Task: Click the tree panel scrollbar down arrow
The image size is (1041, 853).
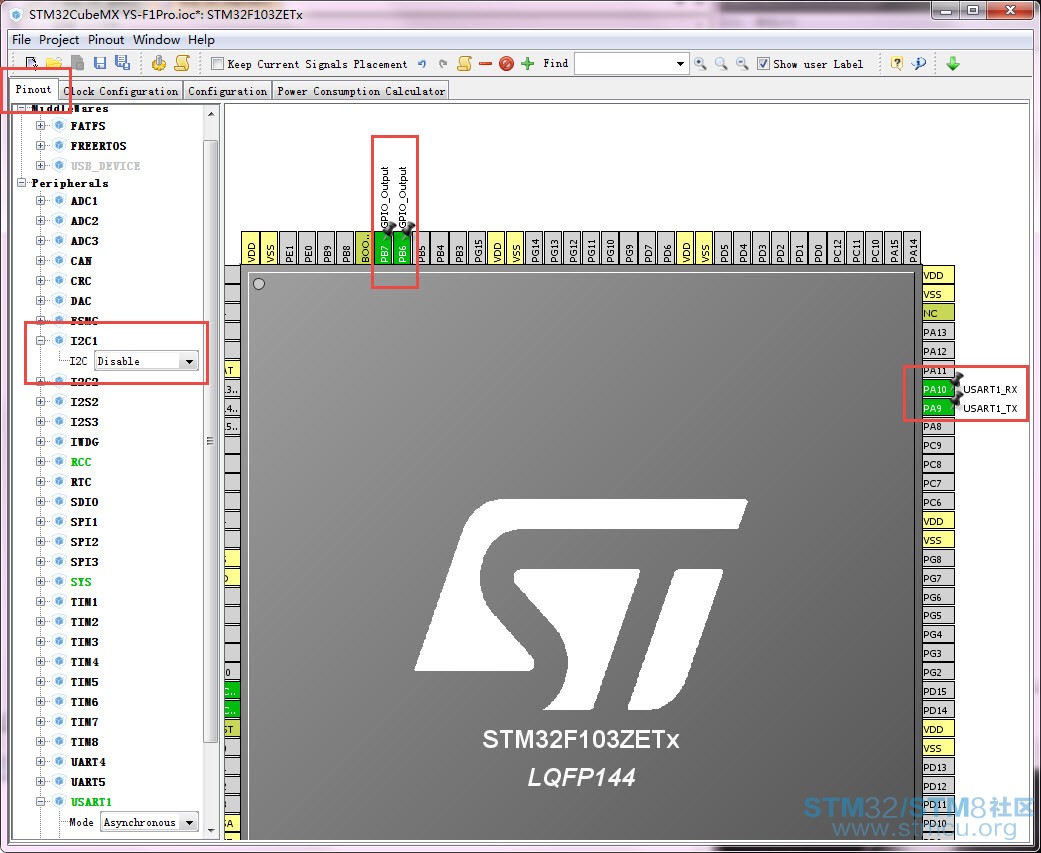Action: click(x=211, y=830)
